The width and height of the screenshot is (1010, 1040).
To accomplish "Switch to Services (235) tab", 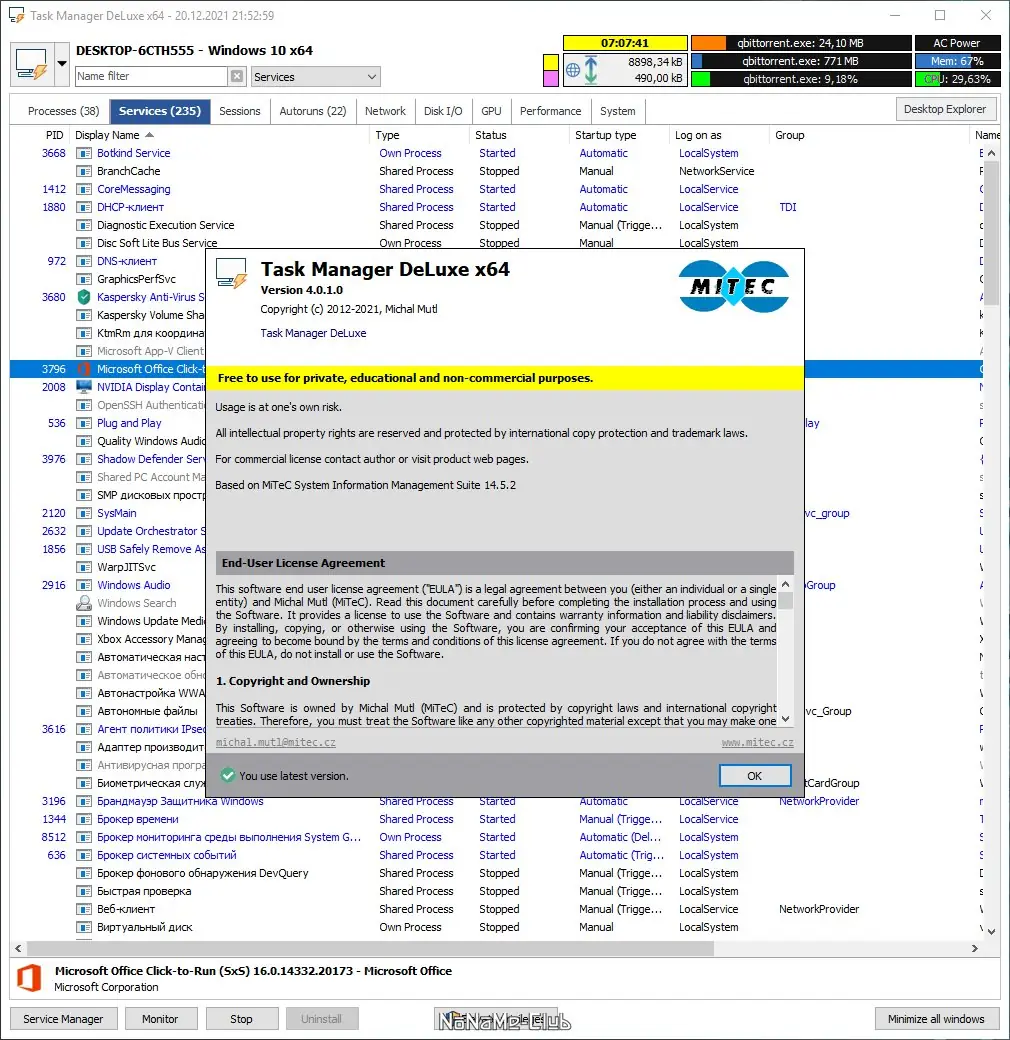I will click(x=160, y=111).
